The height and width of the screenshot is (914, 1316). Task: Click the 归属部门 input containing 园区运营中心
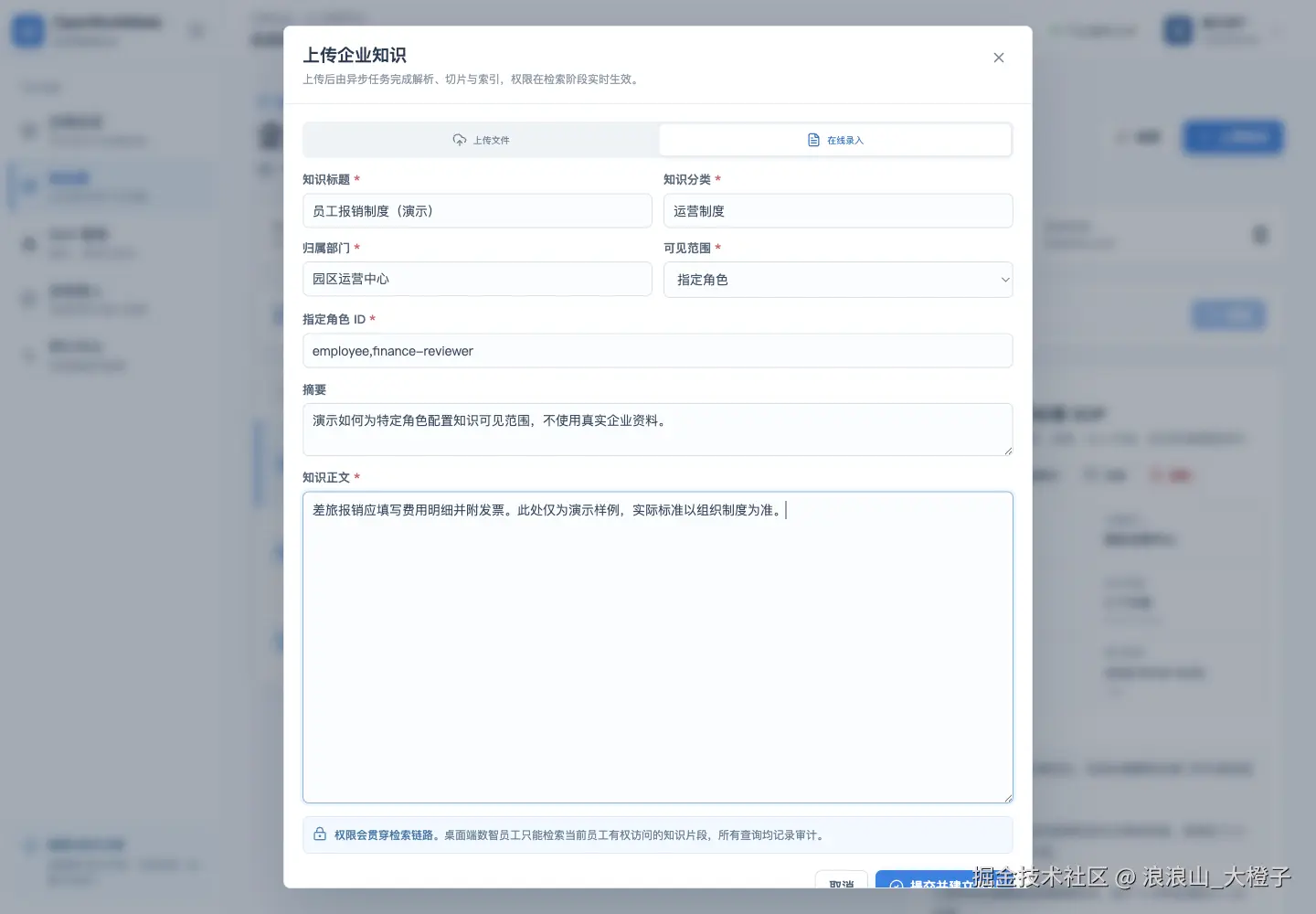click(x=477, y=279)
